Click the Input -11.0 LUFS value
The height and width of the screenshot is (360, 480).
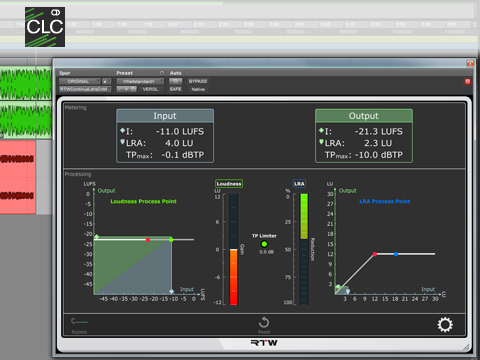[180, 132]
